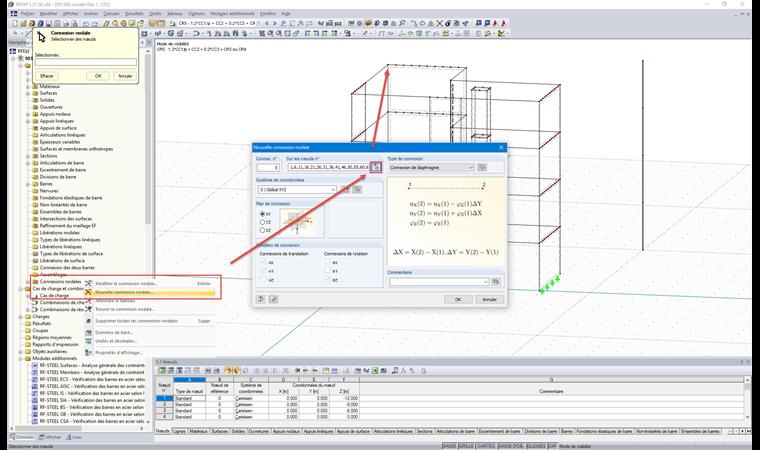Switch to the Appuis nodaux table tab

[x=286, y=431]
